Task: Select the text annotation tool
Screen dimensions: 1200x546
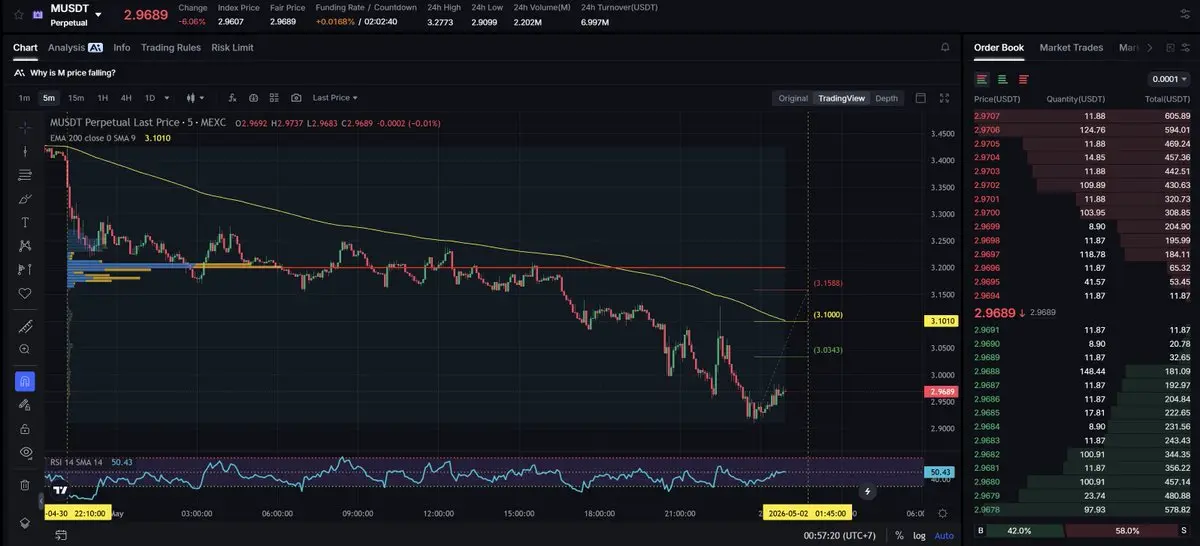Action: 25,222
